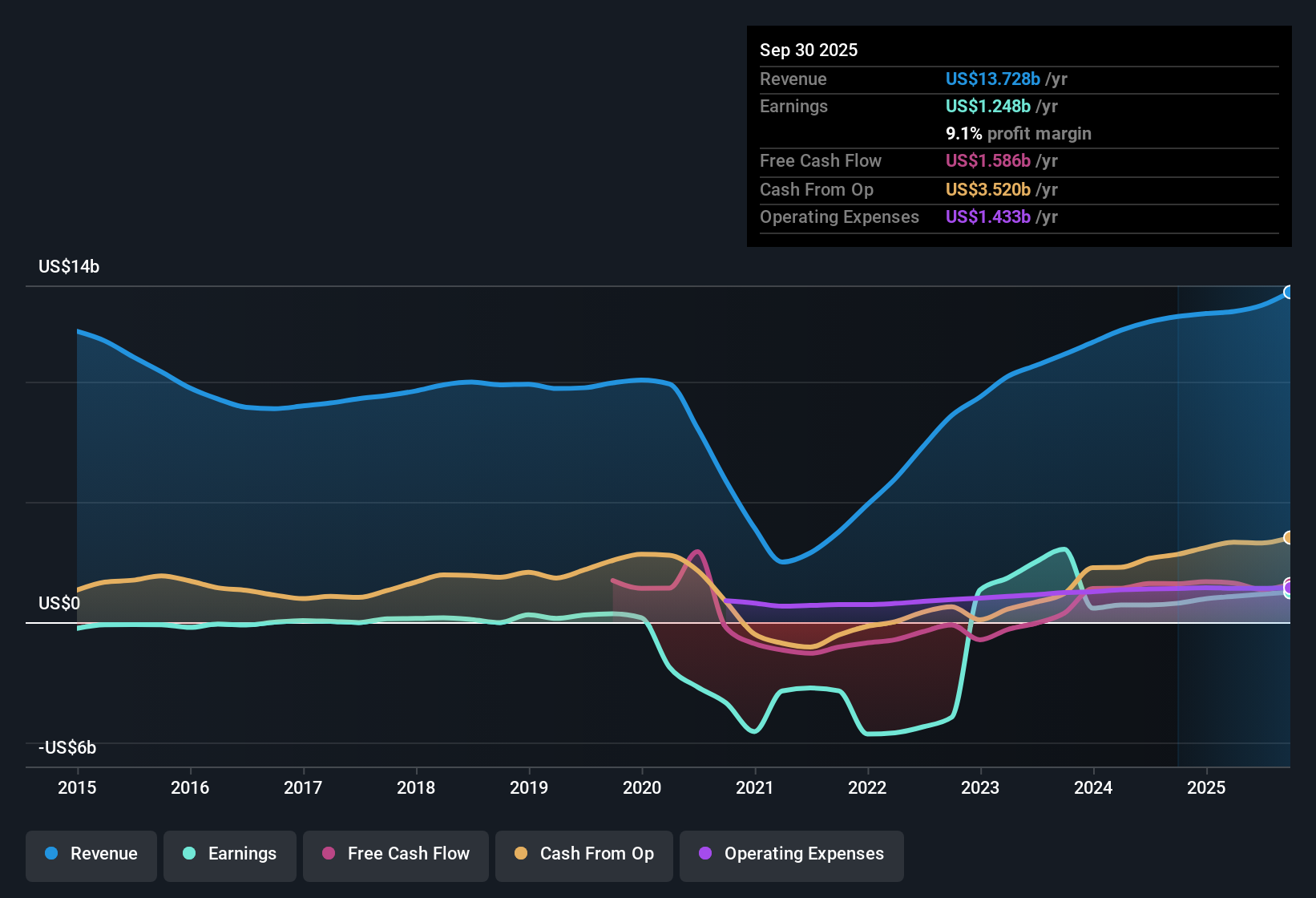Select the orange Cash From Op endpoint marker
Viewport: 1316px width, 898px height.
tap(1288, 537)
